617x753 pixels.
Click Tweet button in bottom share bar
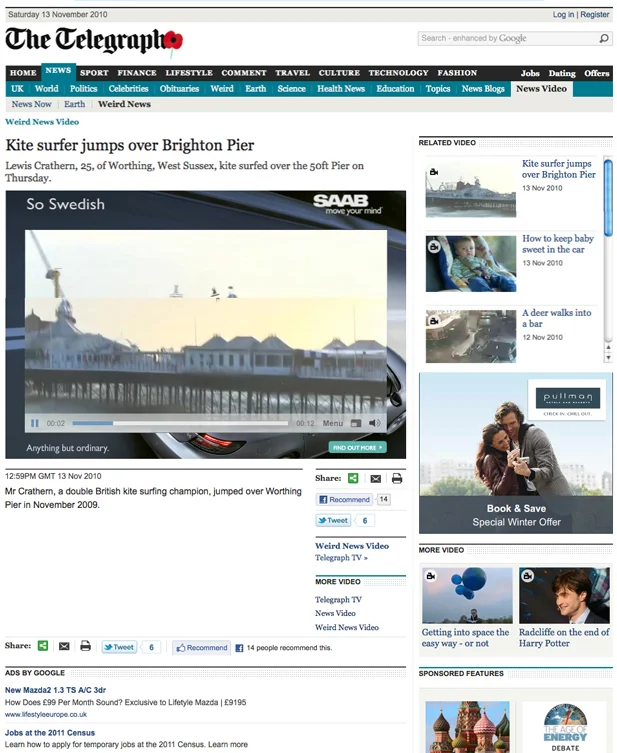pyautogui.click(x=119, y=647)
